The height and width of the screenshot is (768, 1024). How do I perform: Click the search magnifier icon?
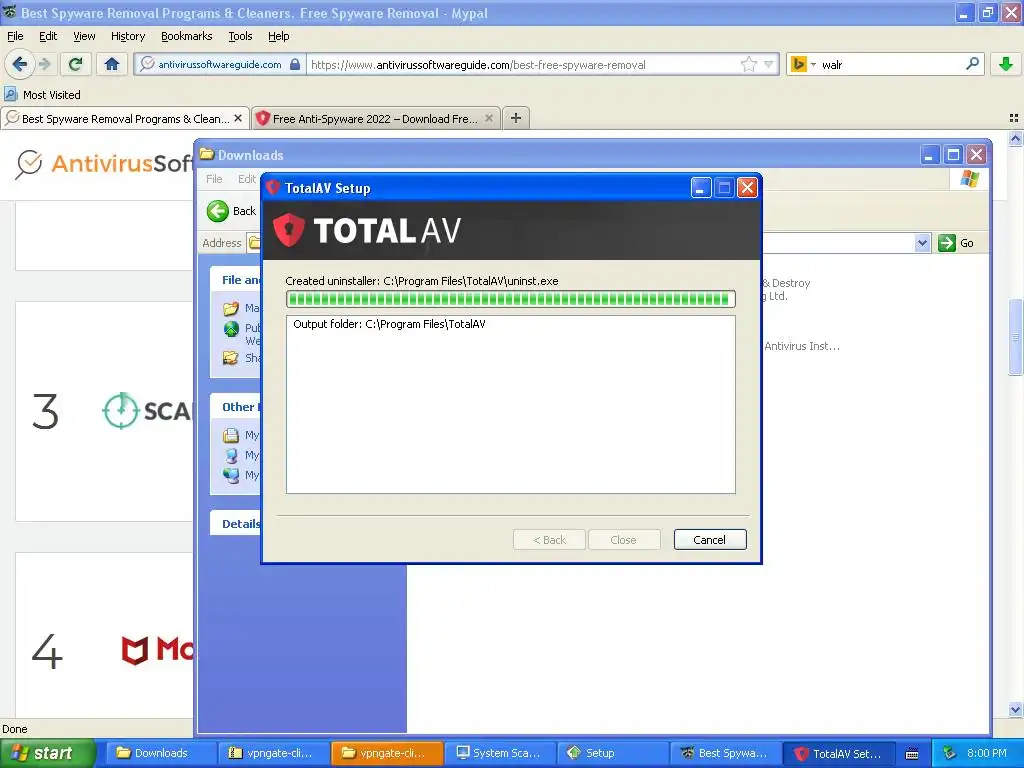click(972, 63)
